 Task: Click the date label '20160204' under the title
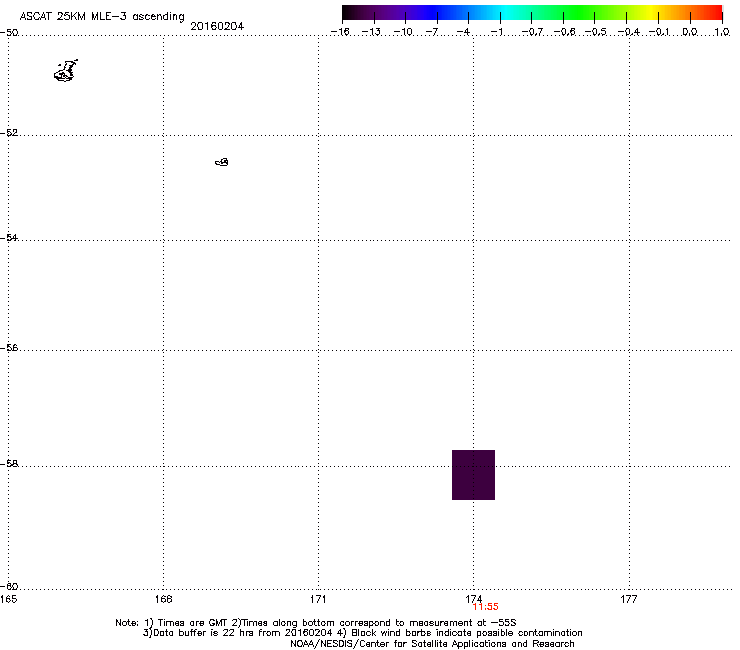217,26
